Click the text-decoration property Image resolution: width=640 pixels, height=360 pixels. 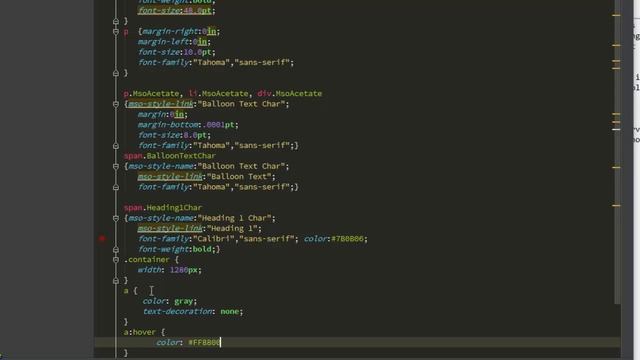coord(177,311)
